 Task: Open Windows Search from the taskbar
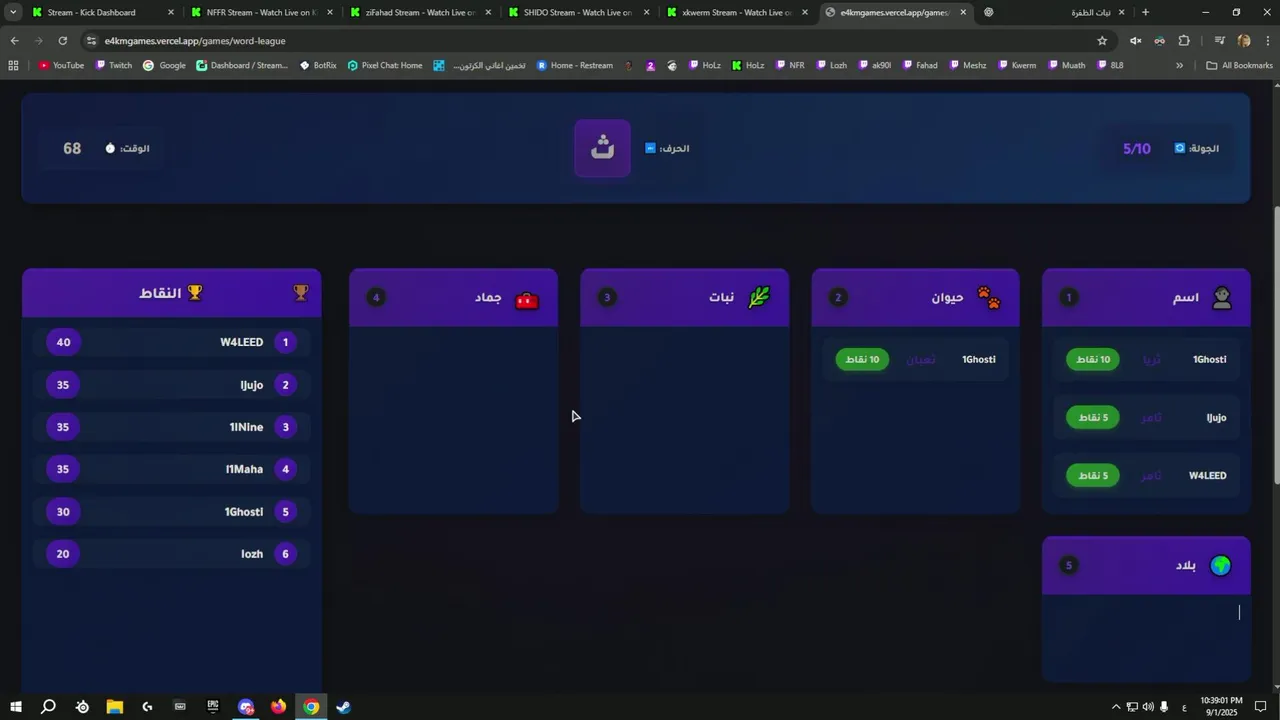[48, 707]
